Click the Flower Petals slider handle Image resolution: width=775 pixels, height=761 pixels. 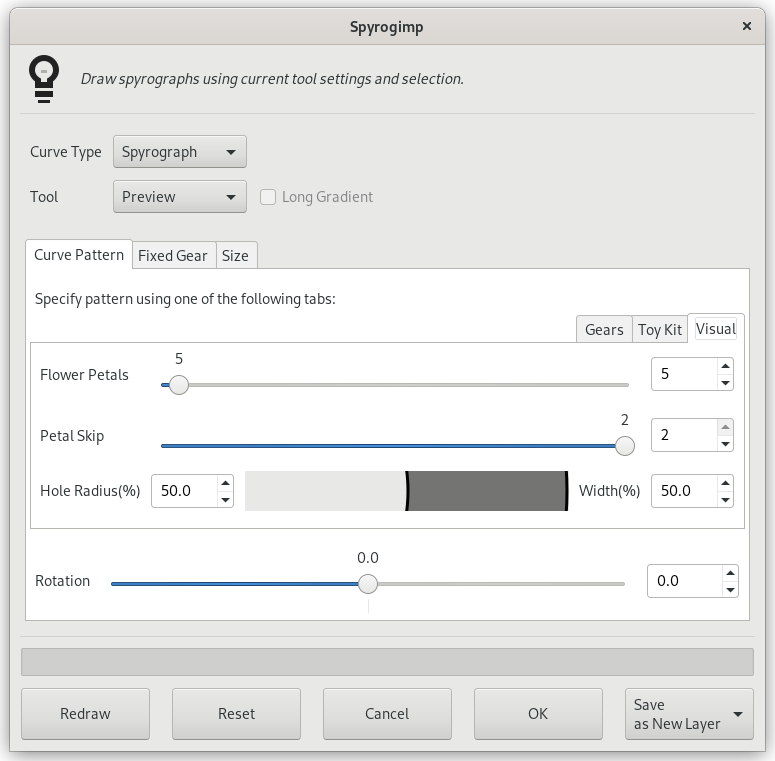[x=179, y=385]
